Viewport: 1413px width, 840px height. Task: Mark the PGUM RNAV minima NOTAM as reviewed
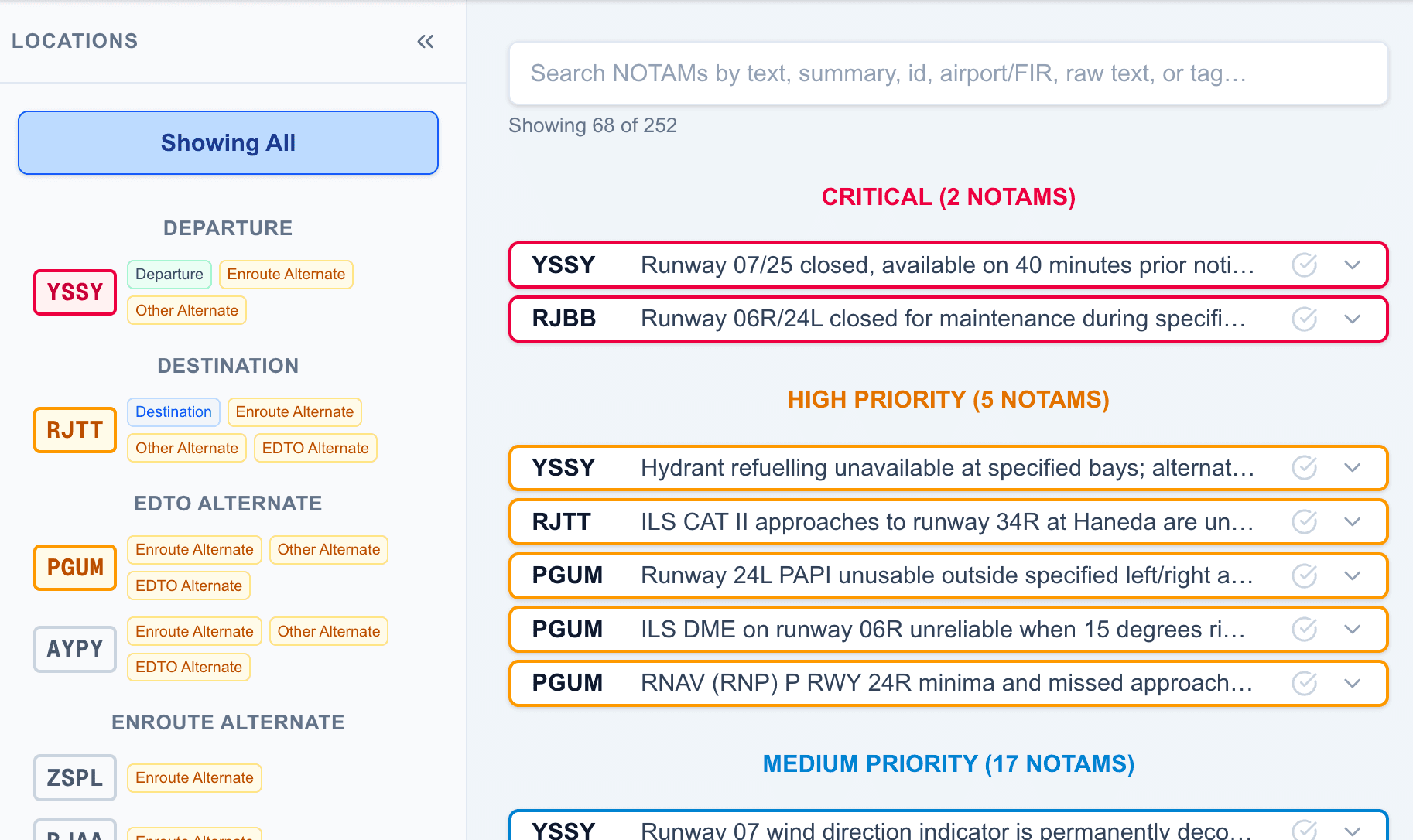[x=1304, y=683]
